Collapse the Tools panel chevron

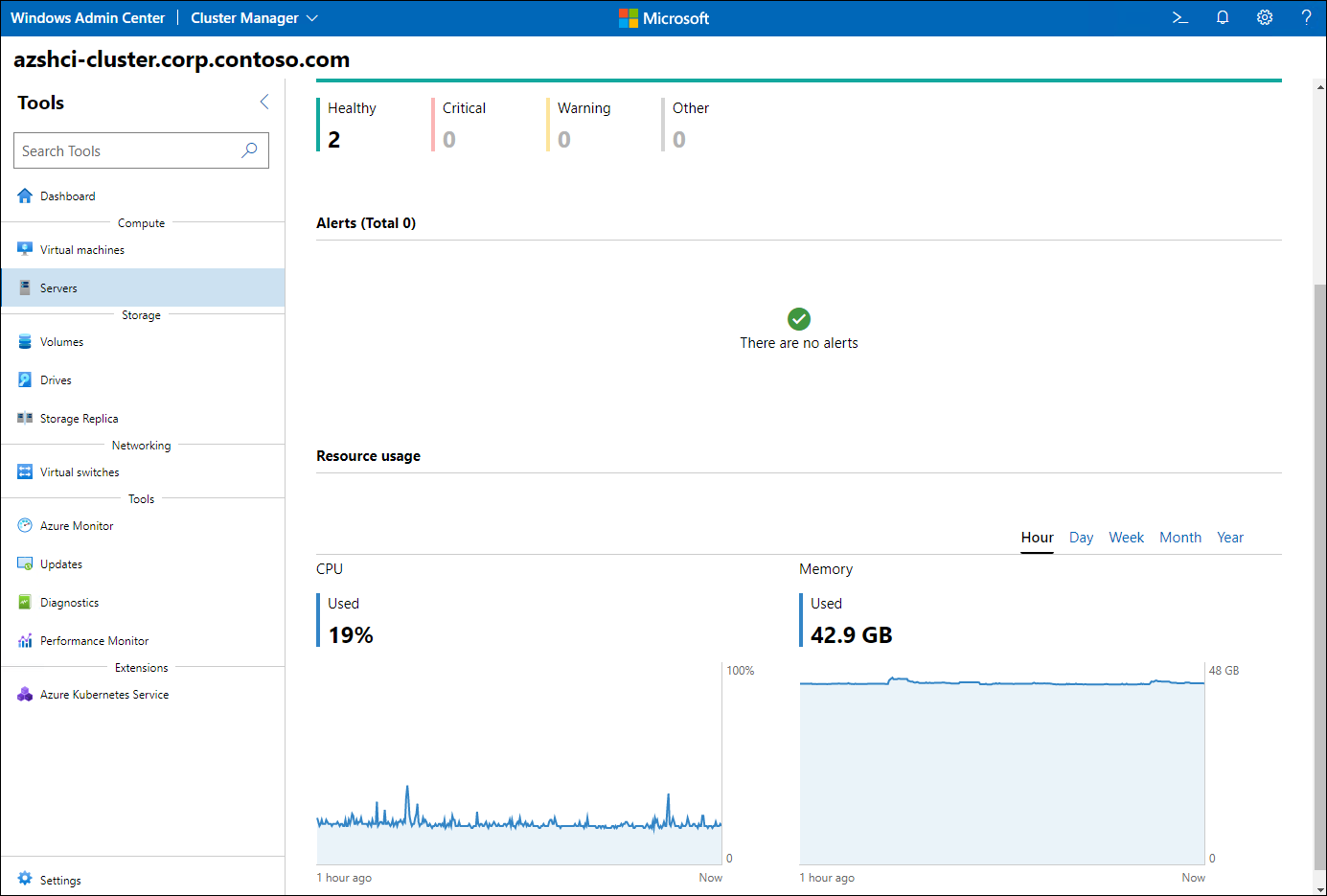pyautogui.click(x=264, y=102)
